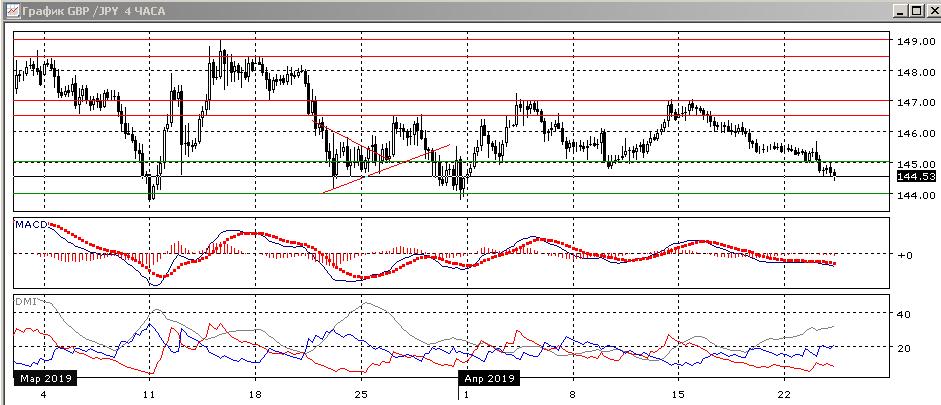Click the 147.00 price axis label
This screenshot has width=941, height=405.
coord(915,103)
